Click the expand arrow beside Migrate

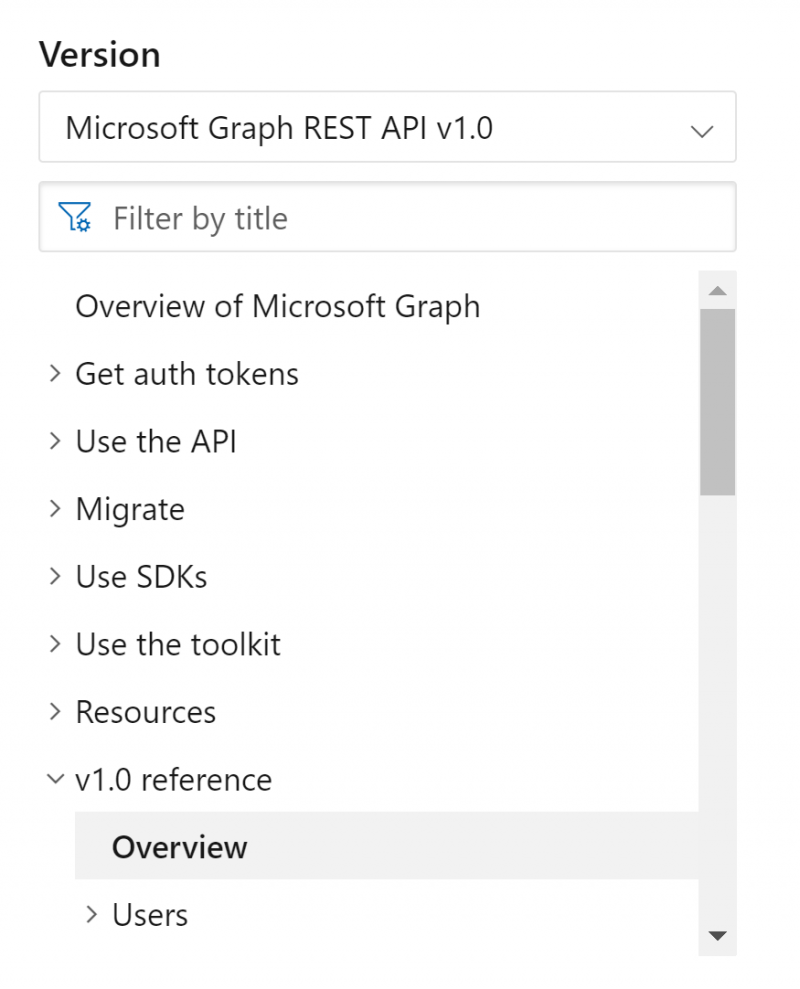(55, 508)
